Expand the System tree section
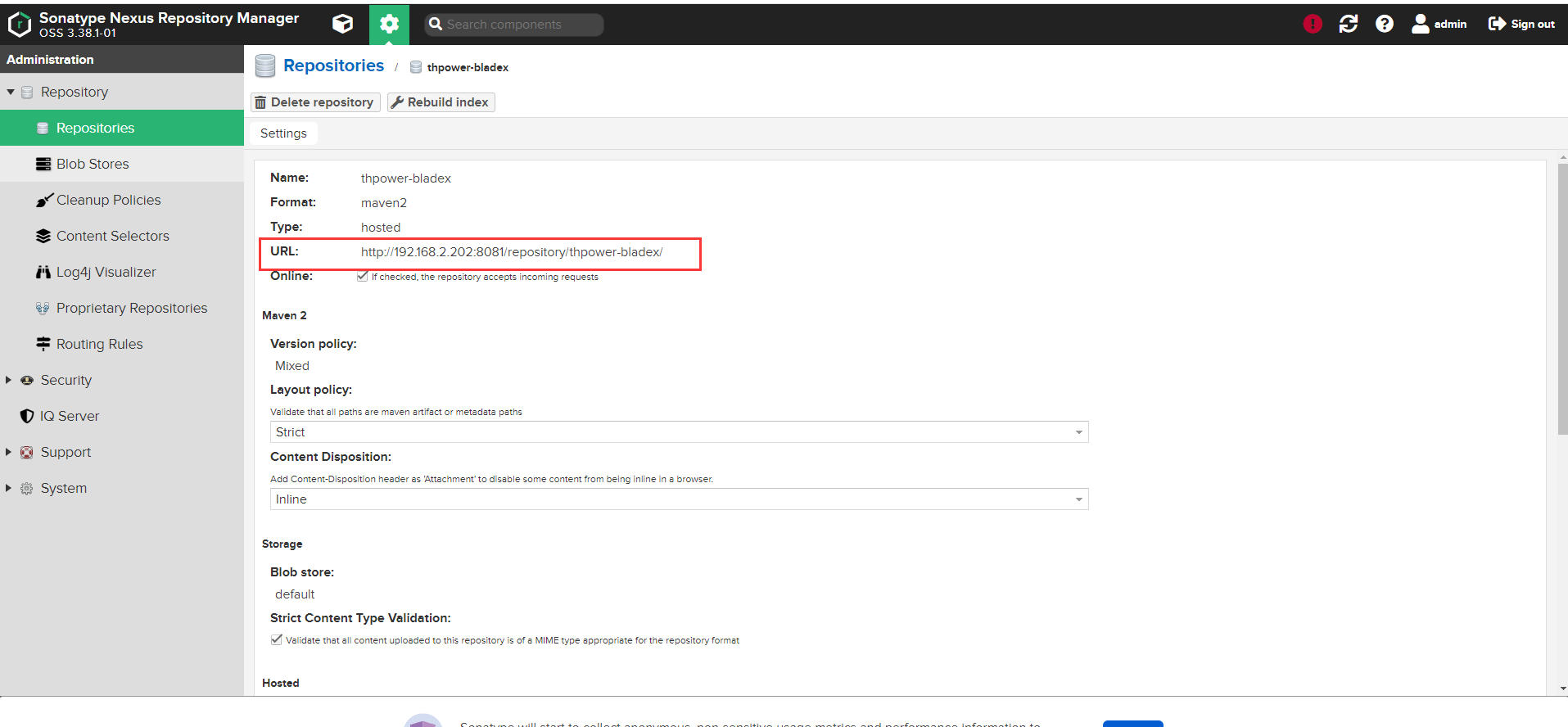1568x727 pixels. tap(9, 488)
